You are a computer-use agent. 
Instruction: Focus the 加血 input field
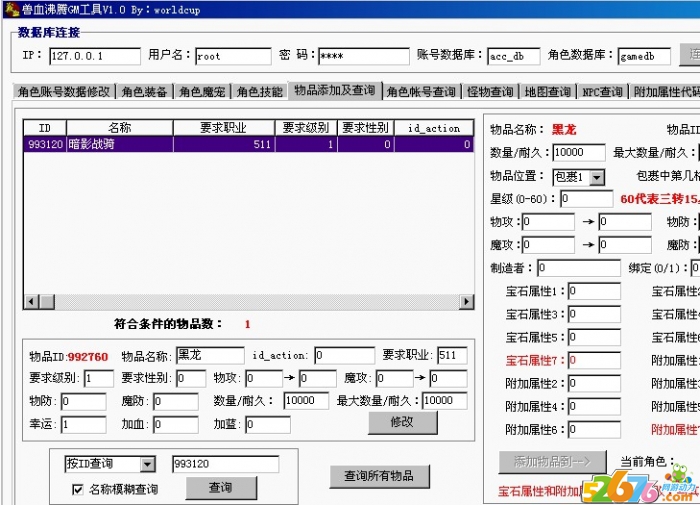(x=176, y=425)
